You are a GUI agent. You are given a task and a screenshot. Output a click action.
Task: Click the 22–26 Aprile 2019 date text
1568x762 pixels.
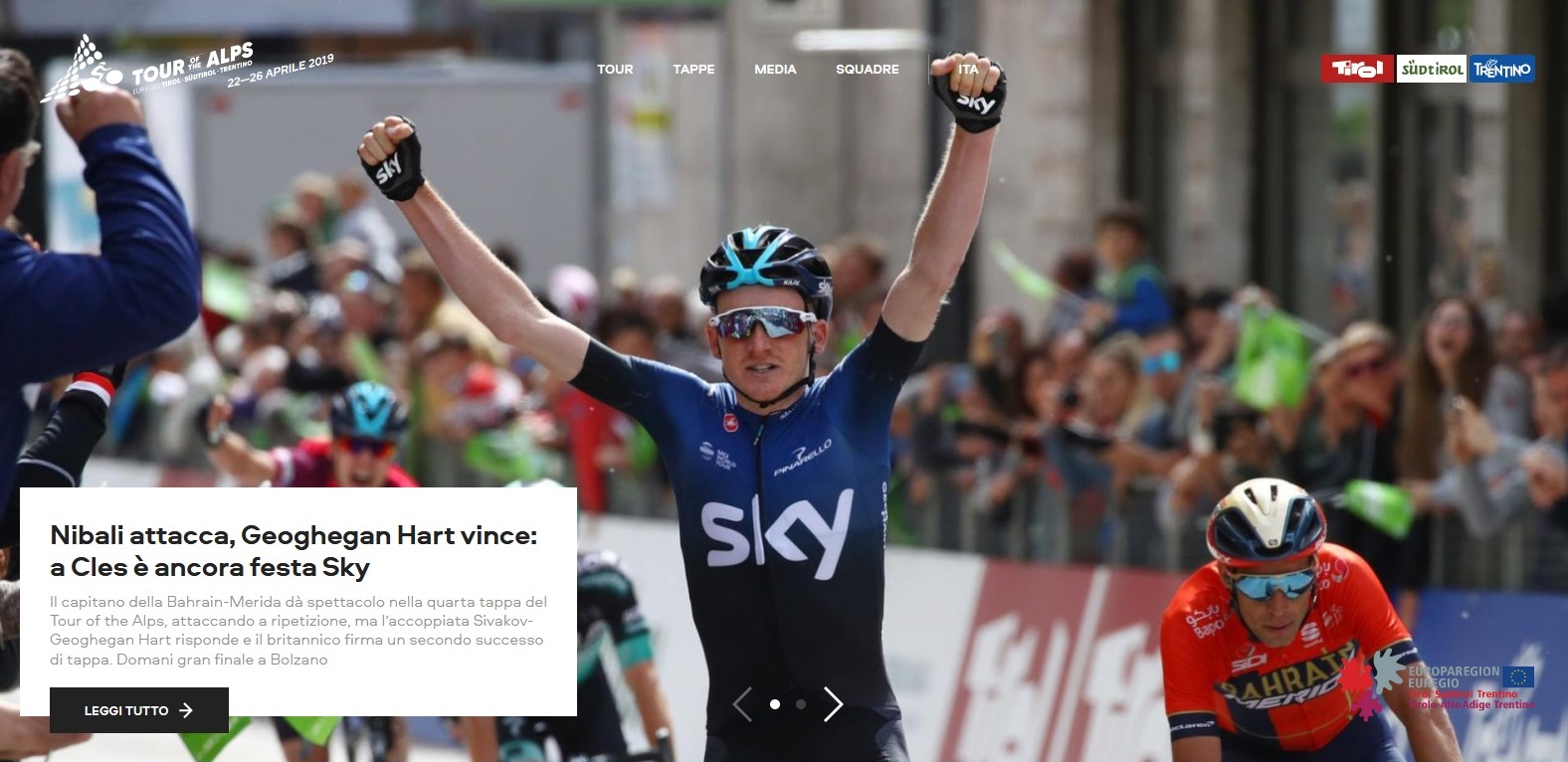click(281, 72)
